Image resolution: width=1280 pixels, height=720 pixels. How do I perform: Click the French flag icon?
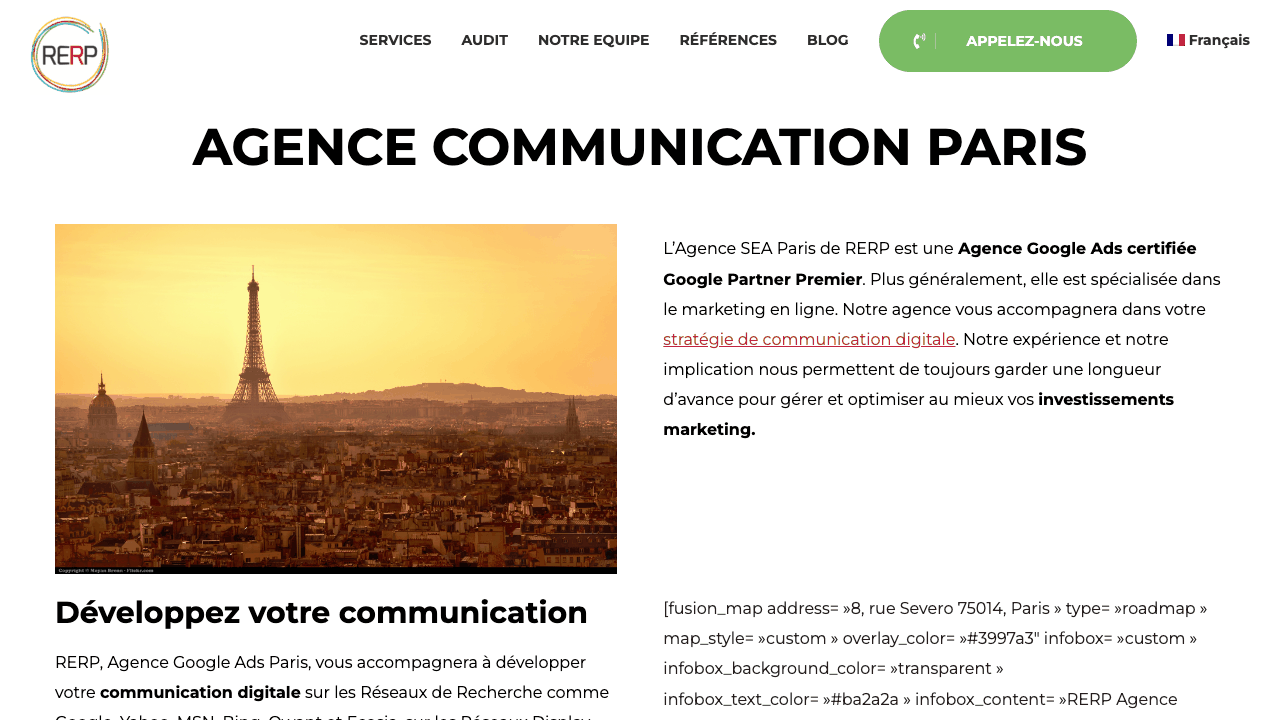click(x=1176, y=40)
